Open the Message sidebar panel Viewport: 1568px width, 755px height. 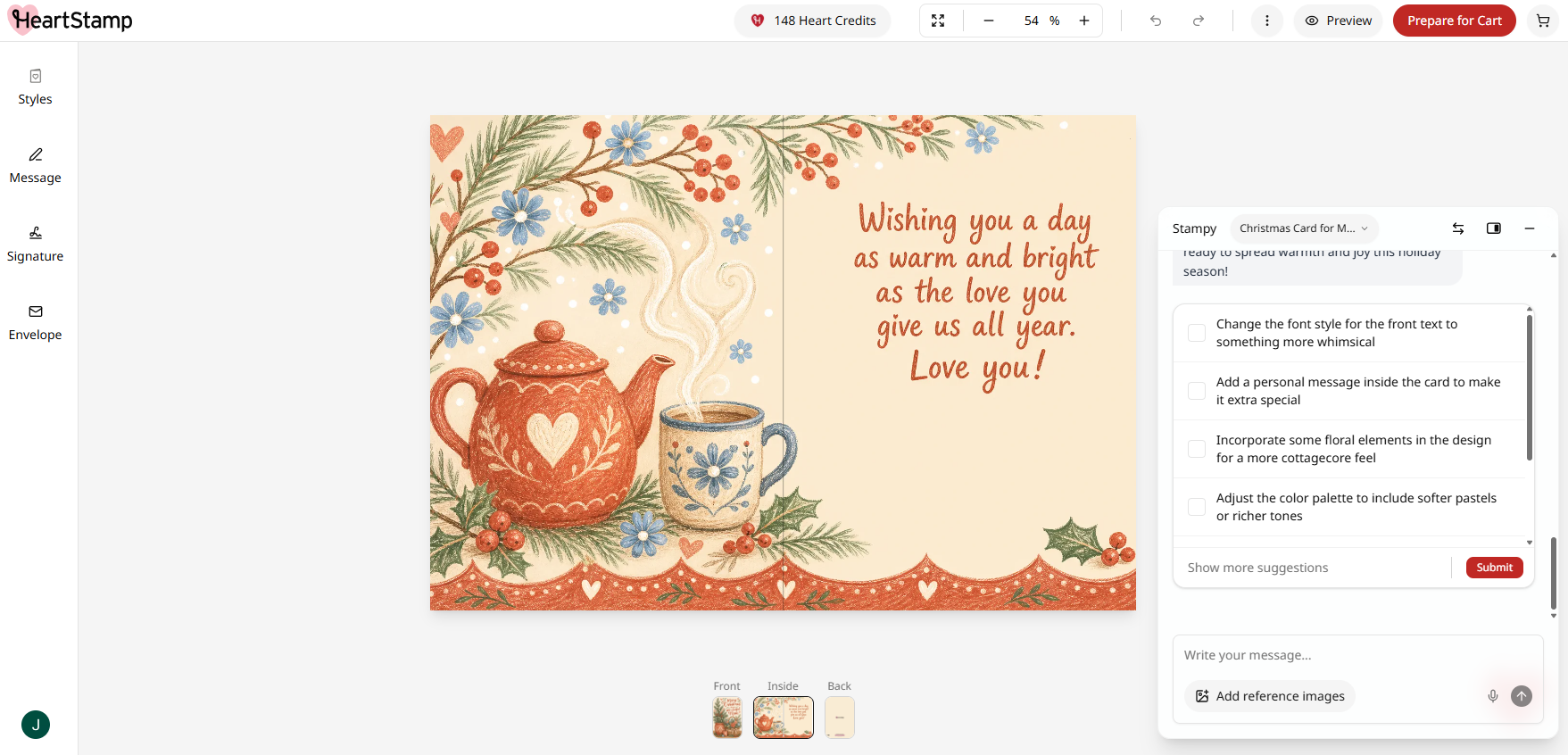pyautogui.click(x=36, y=166)
